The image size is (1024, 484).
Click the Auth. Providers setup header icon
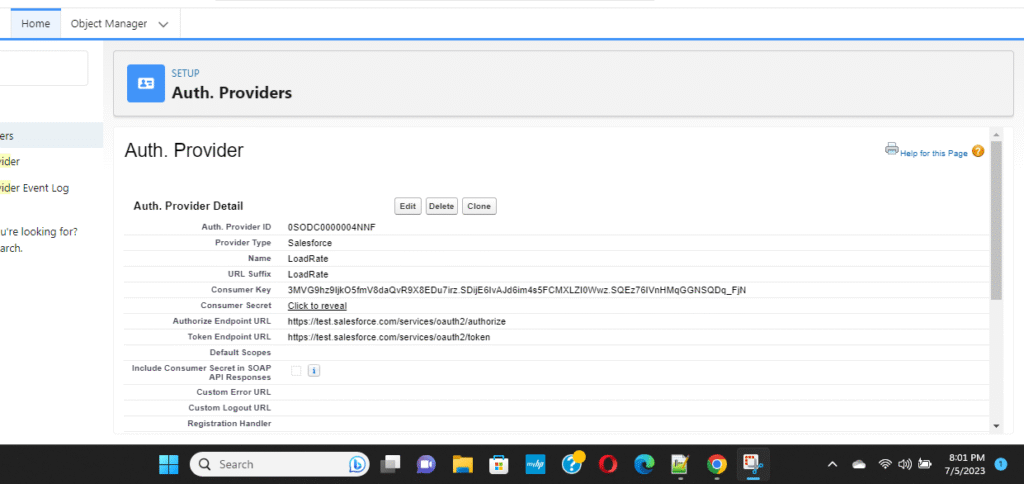pos(146,84)
